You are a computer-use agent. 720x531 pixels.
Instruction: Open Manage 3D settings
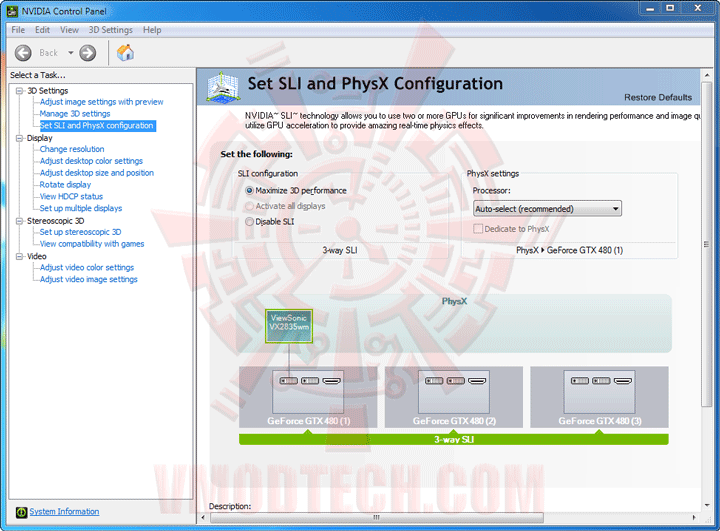[x=75, y=113]
